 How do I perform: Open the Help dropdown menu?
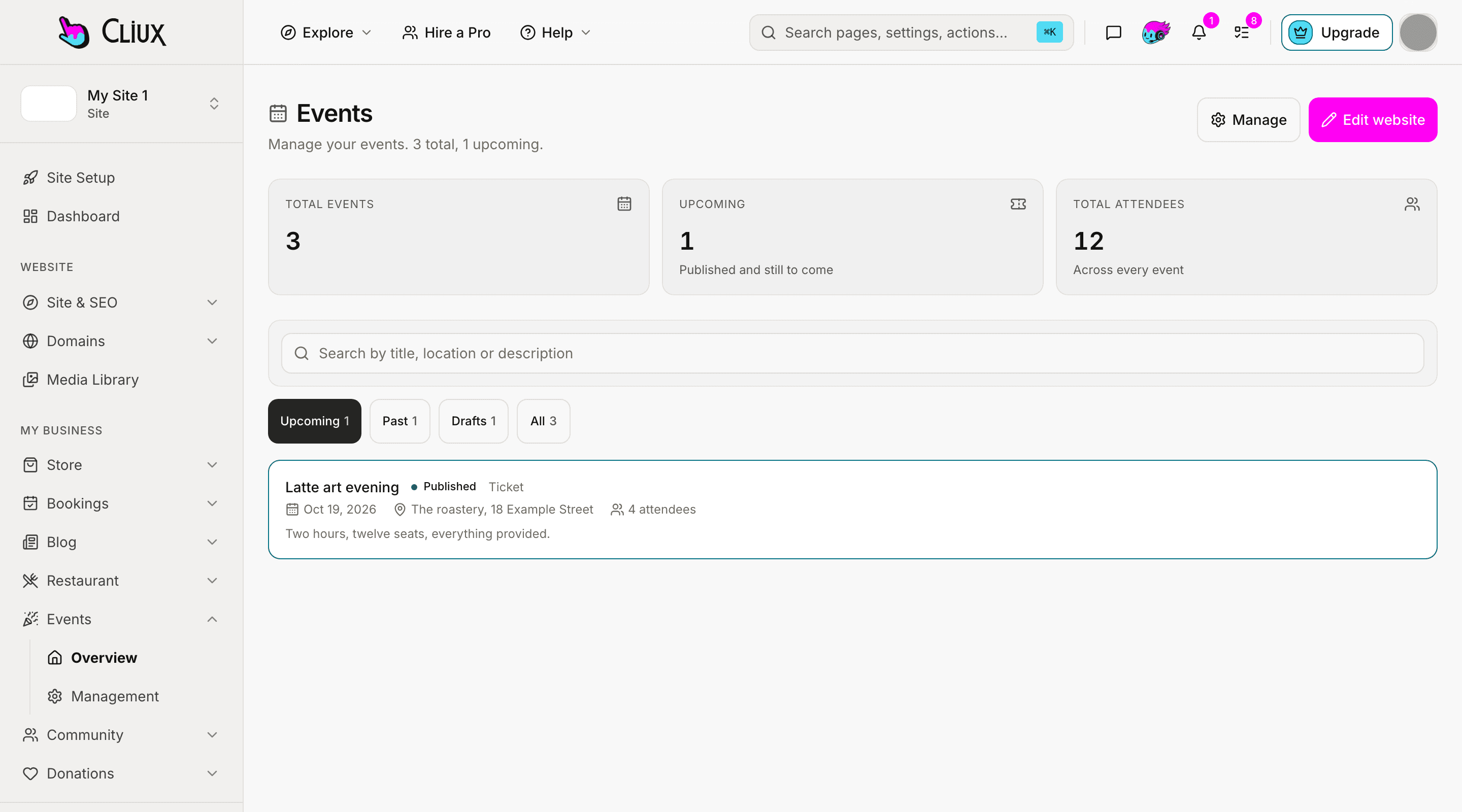556,32
